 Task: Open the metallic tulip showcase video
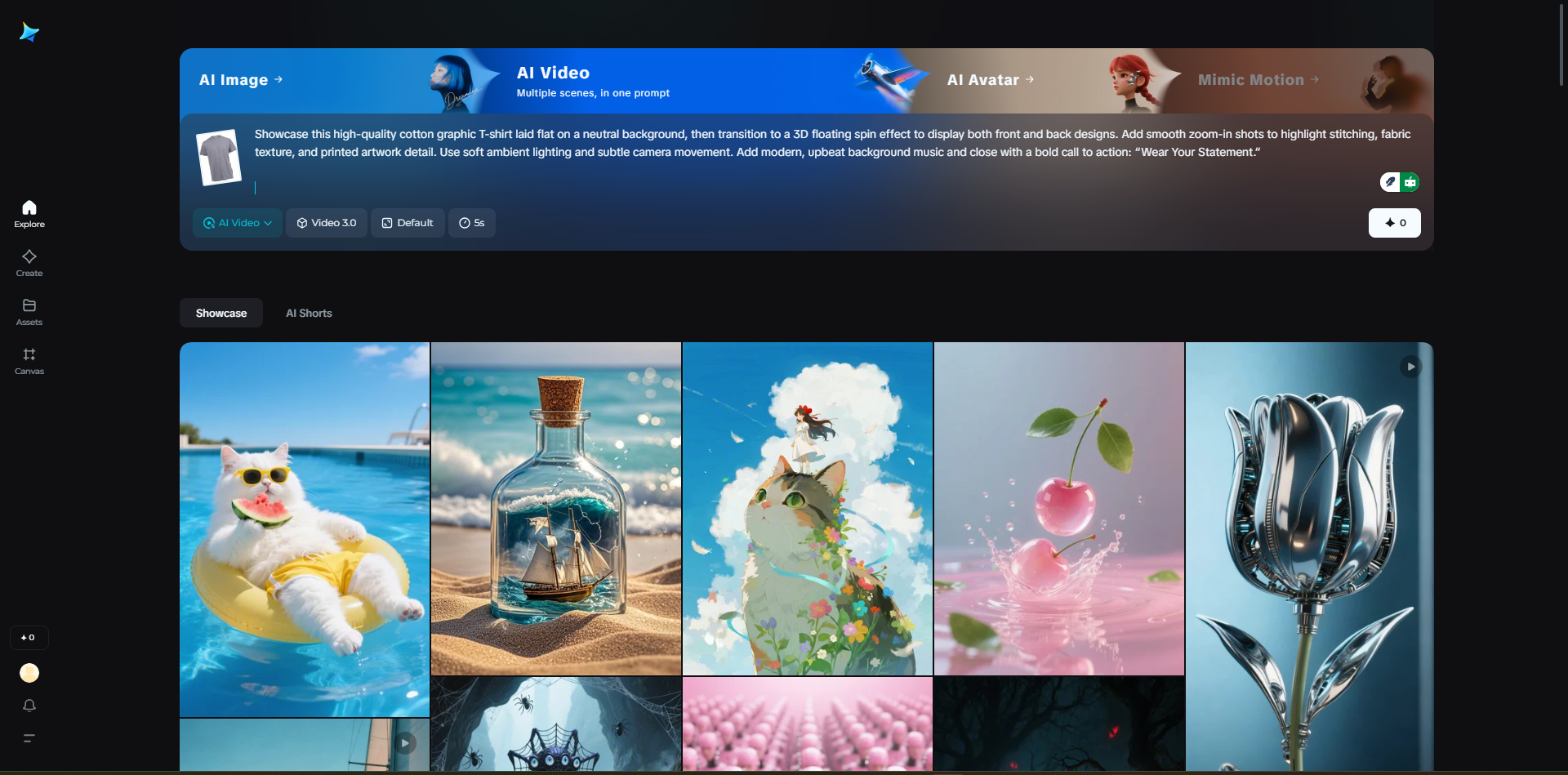point(1310,556)
